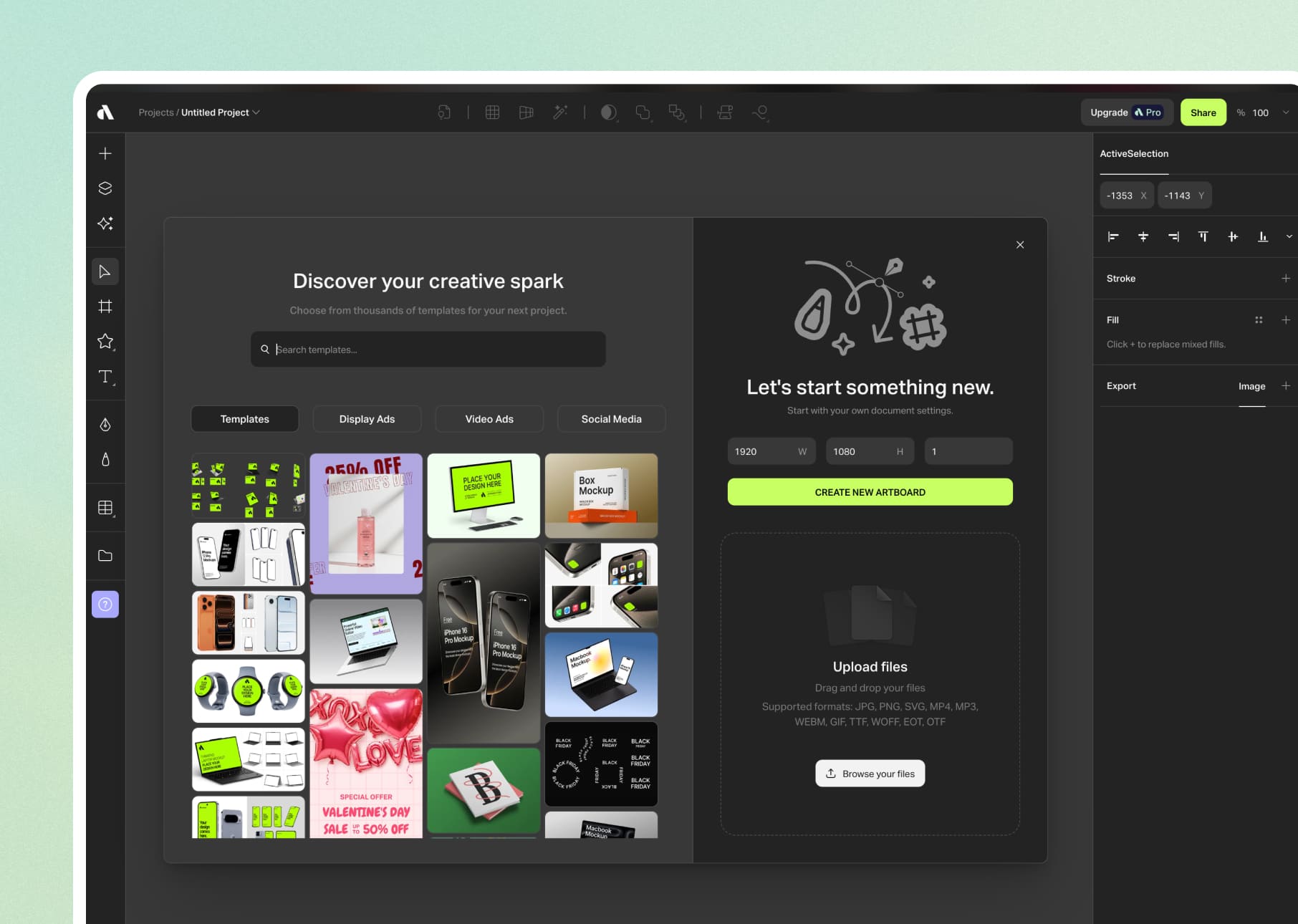This screenshot has height=924, width=1298.
Task: Align selection horizontal centers
Action: coord(1143,237)
